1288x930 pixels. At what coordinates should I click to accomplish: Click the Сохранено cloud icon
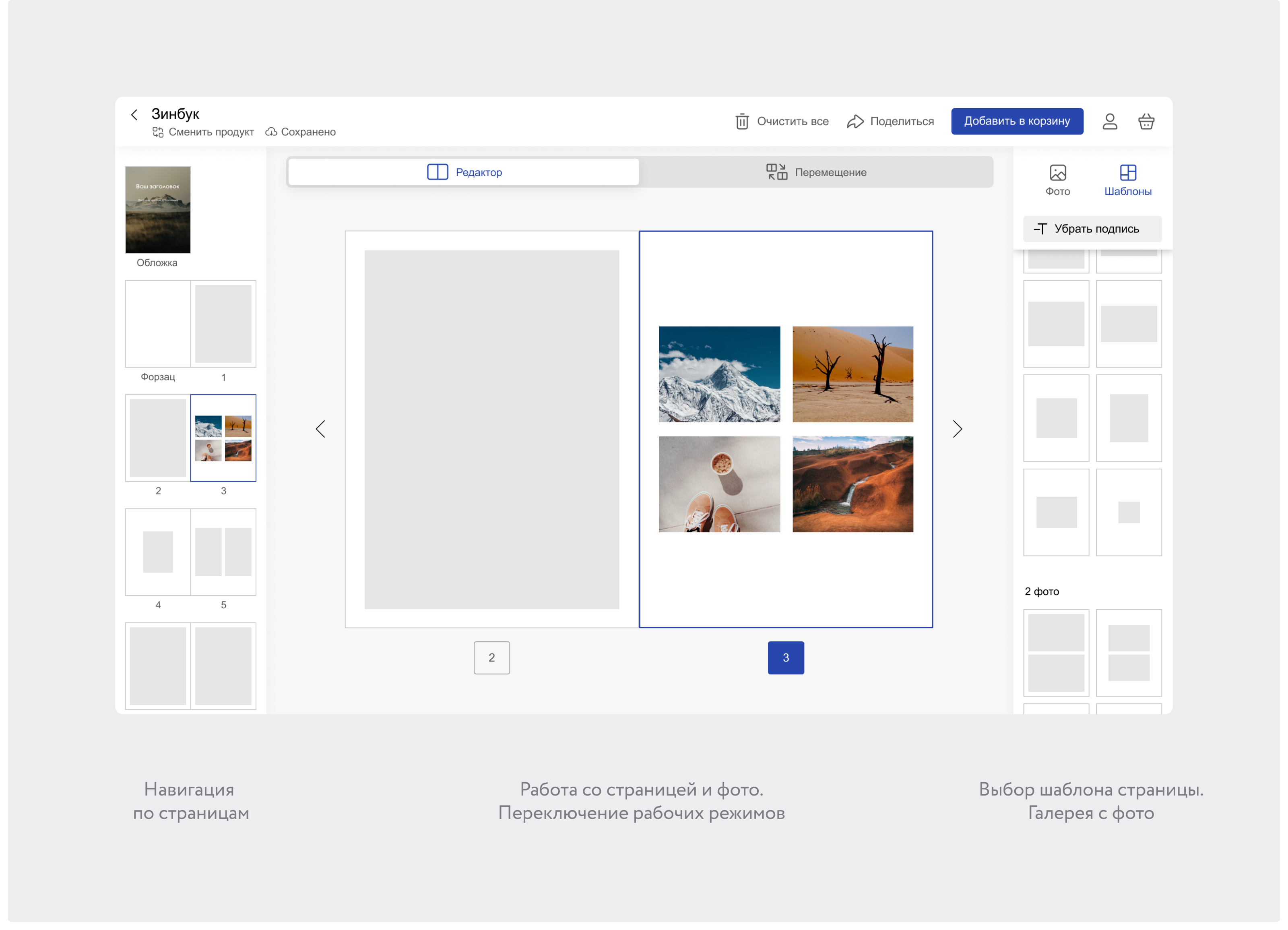pos(271,132)
